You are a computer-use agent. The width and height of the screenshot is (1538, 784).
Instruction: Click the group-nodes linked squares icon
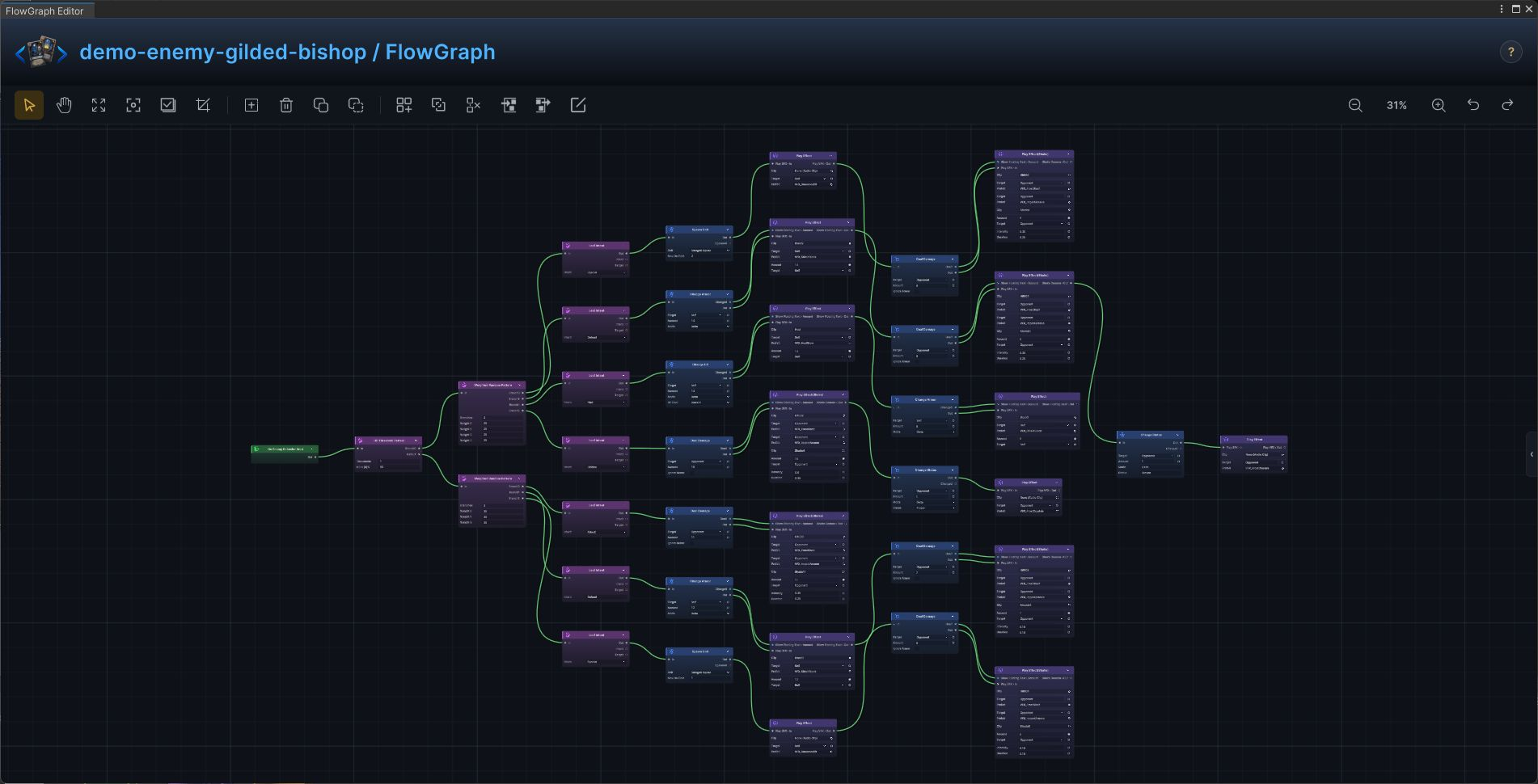(439, 105)
